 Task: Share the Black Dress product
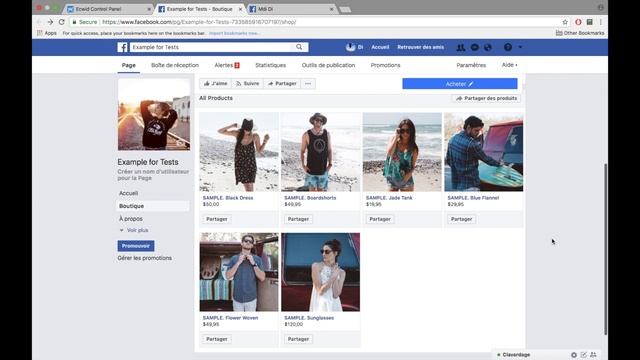pos(217,219)
